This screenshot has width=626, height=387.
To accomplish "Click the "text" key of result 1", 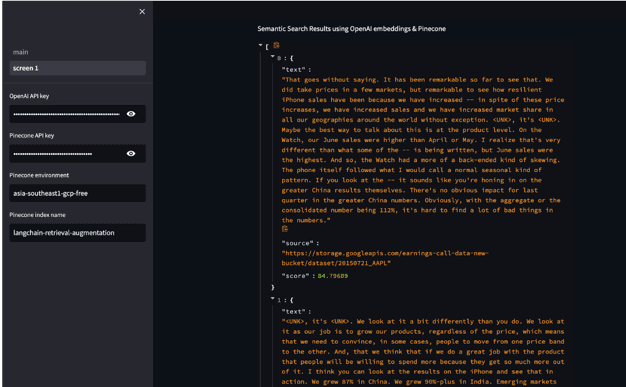I will 293,312.
